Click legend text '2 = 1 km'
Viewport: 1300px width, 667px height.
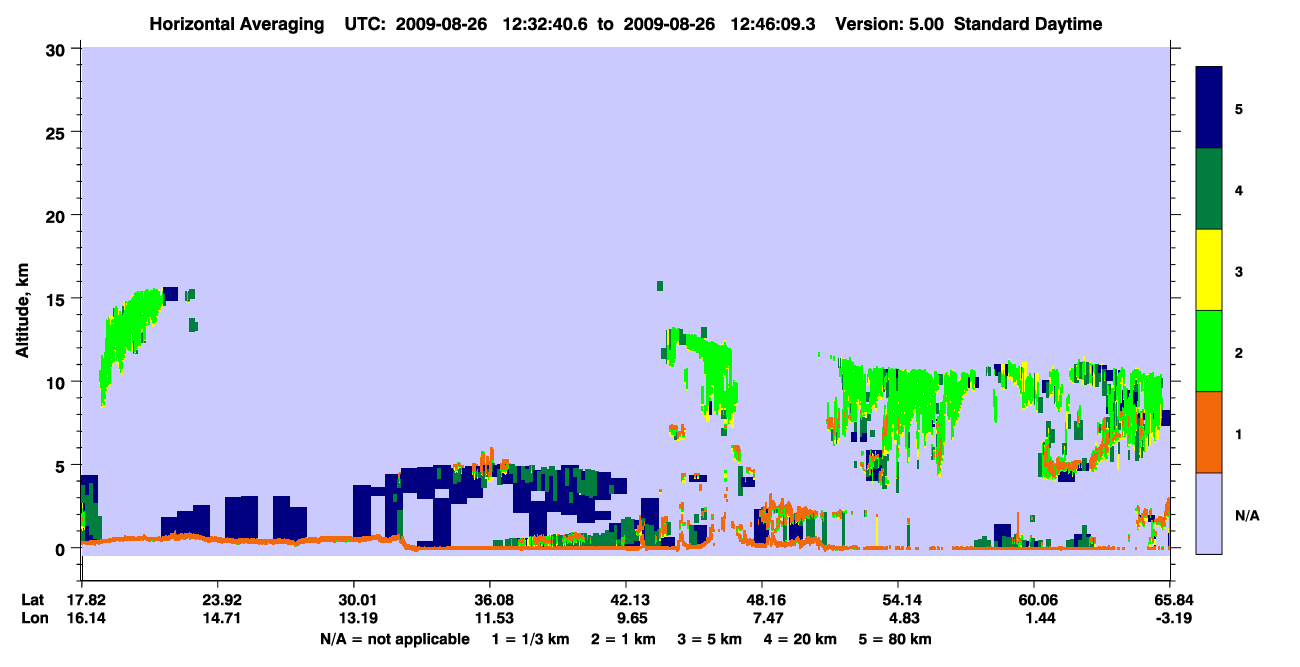(x=625, y=639)
